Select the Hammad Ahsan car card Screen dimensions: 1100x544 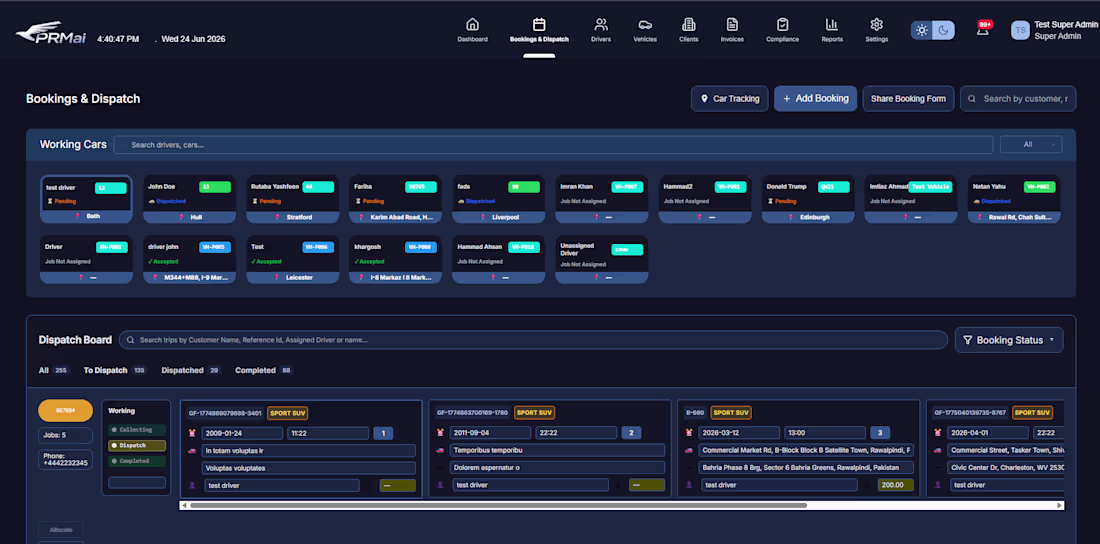499,260
